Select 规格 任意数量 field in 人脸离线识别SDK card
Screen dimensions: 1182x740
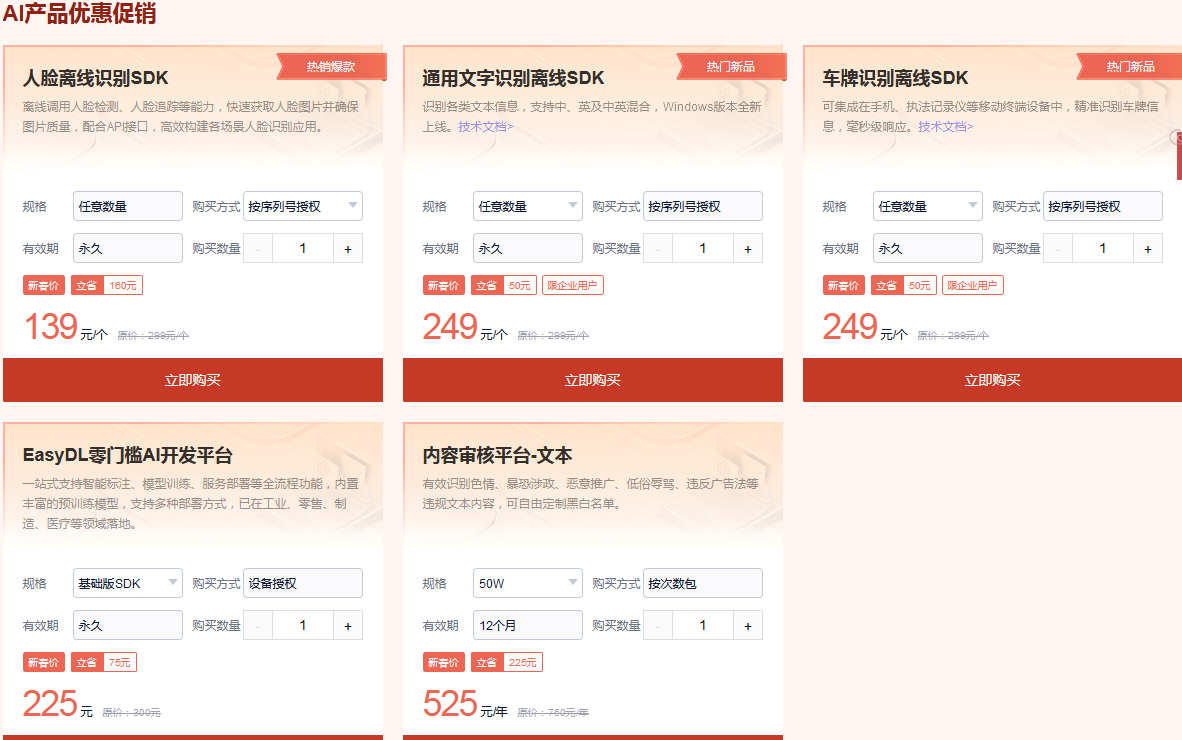(128, 206)
